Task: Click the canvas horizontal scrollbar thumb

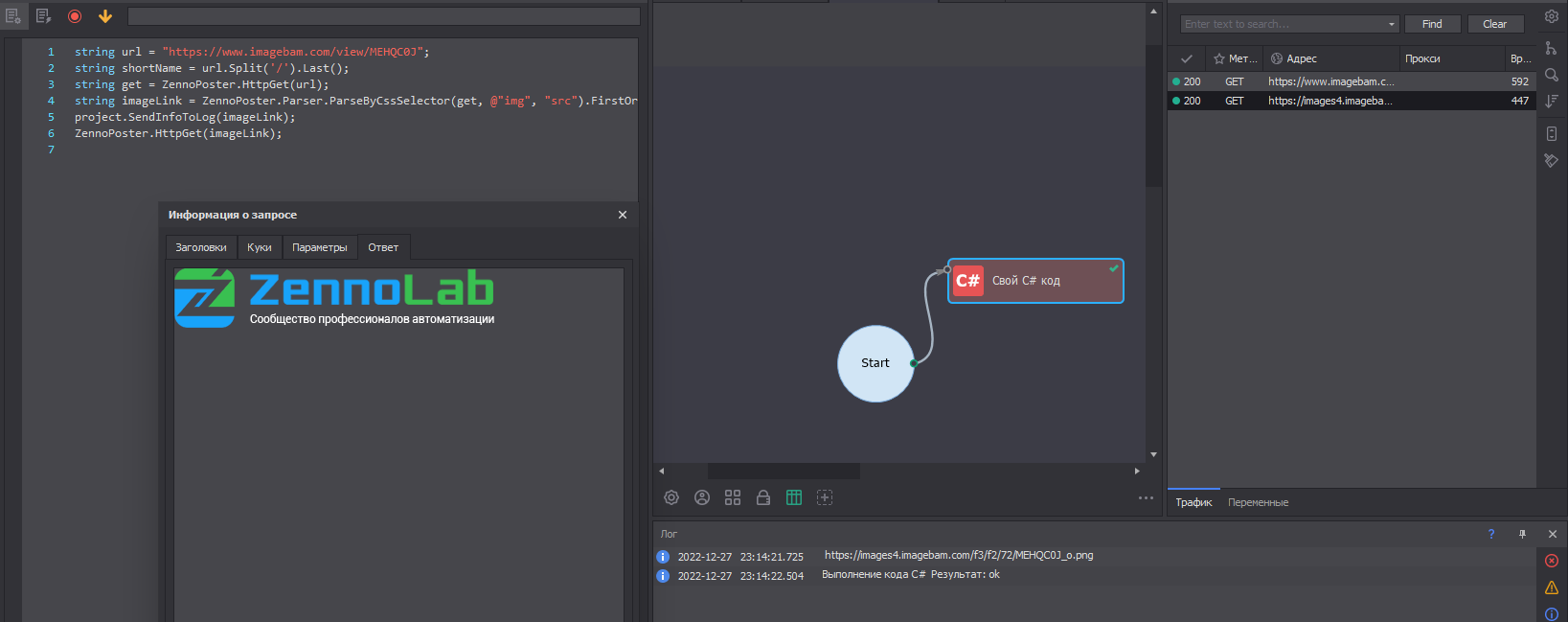Action: 784,471
